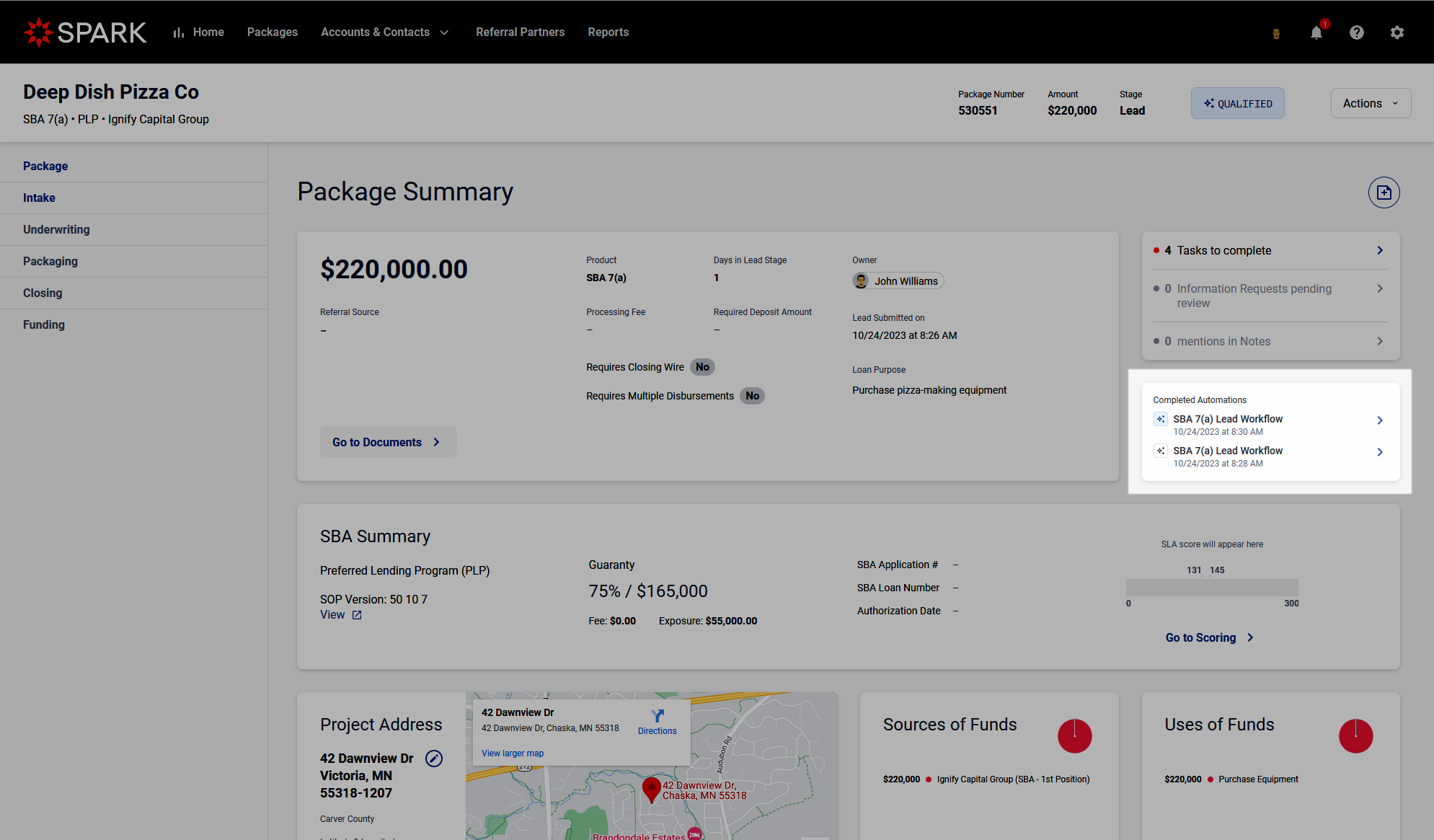This screenshot has height=840, width=1434.
Task: Click the Home bar chart icon
Action: pos(179,32)
